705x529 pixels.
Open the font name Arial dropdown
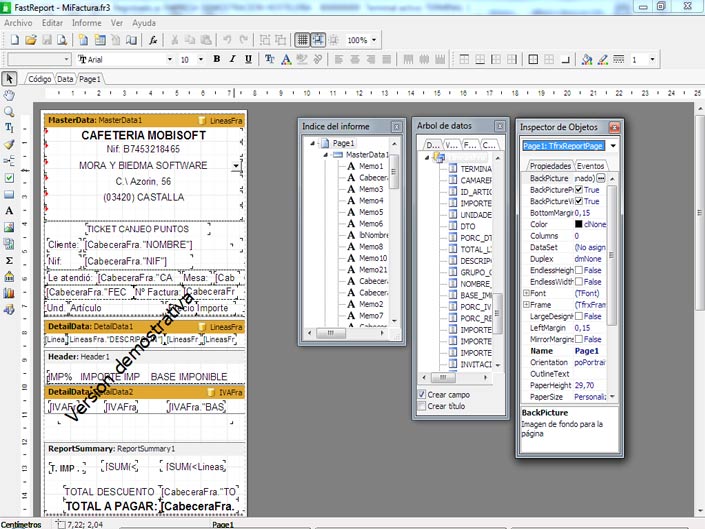tap(170, 59)
